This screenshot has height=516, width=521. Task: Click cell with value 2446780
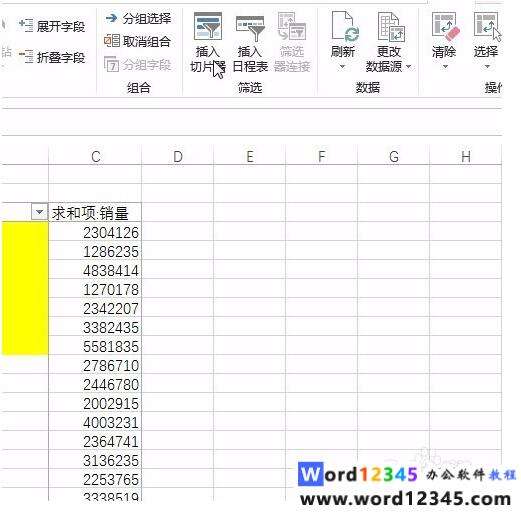pyautogui.click(x=95, y=384)
